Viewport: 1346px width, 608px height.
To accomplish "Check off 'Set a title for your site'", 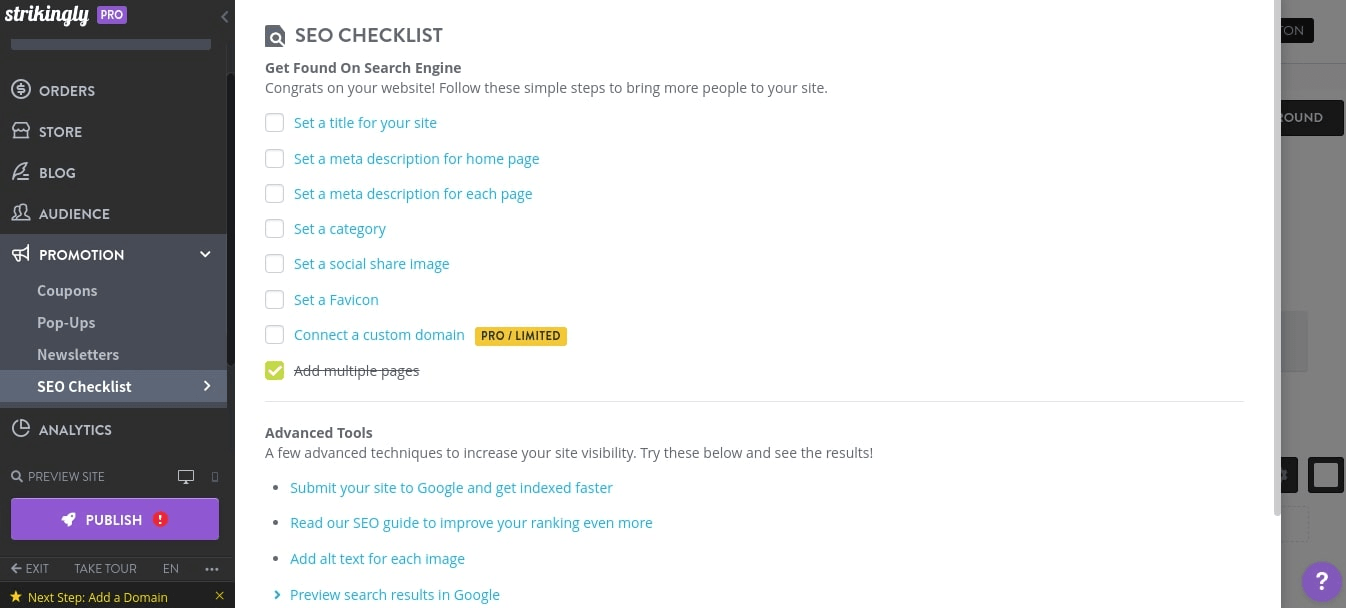I will pos(274,122).
